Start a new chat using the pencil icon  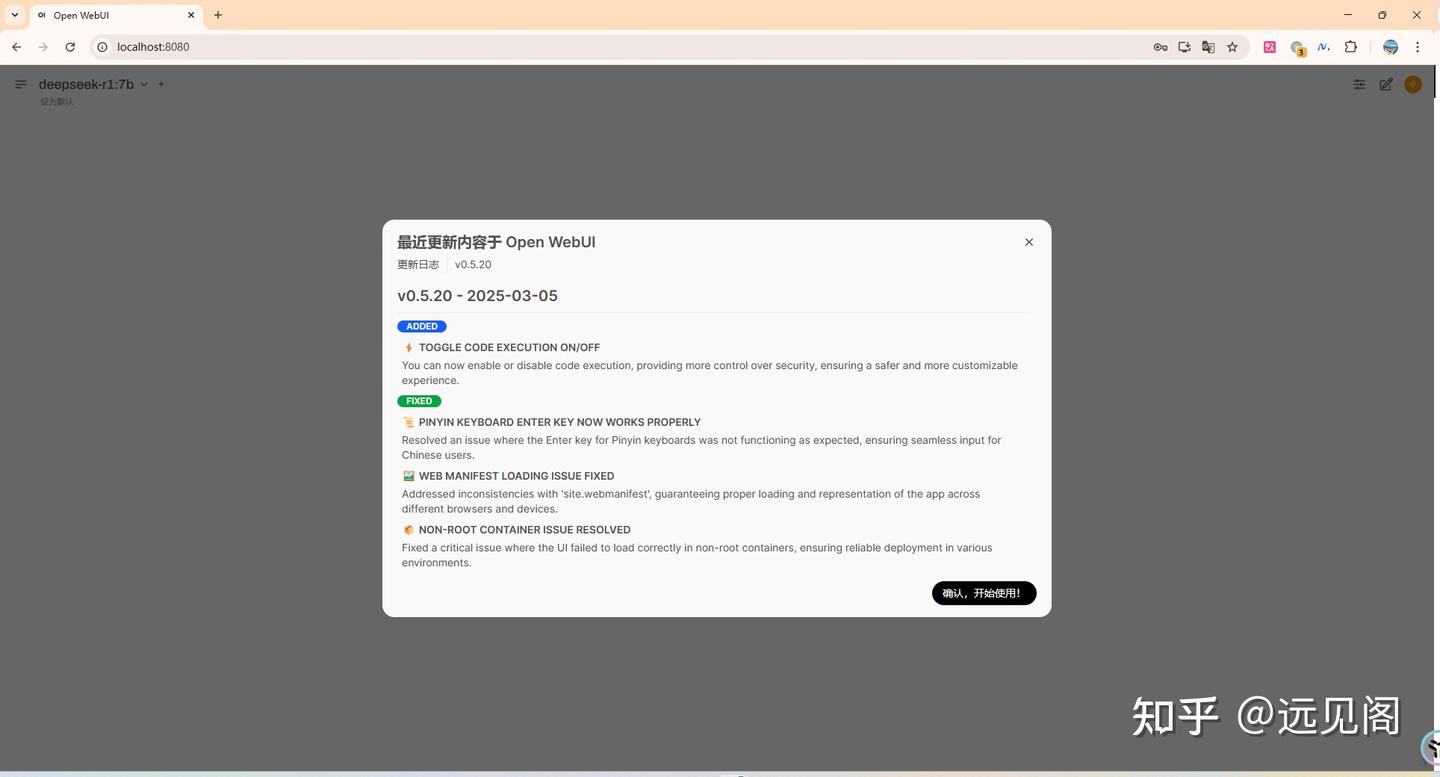pos(1386,84)
